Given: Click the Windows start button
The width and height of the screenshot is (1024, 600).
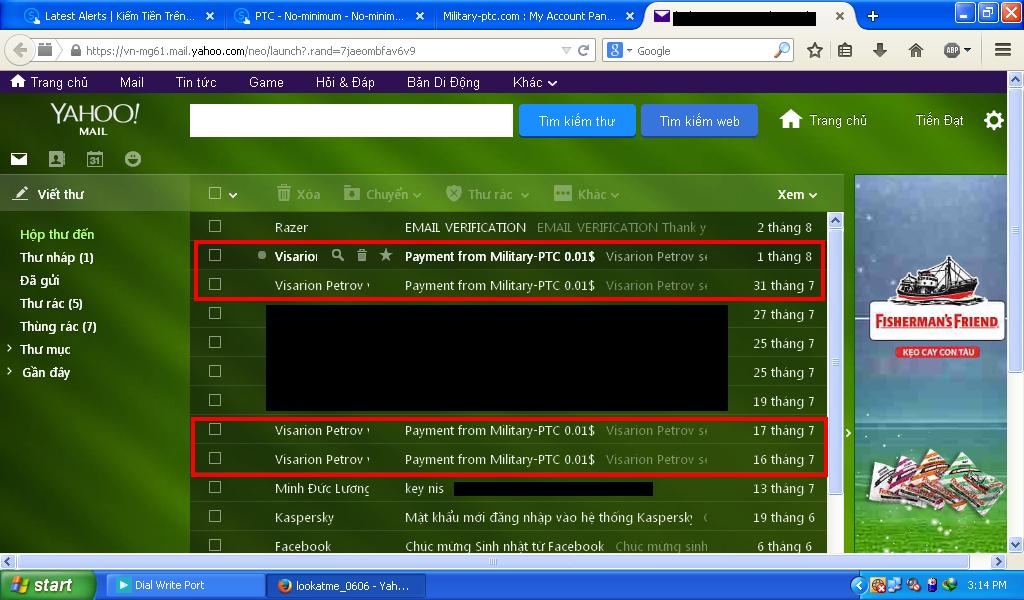Looking at the screenshot, I should tap(48, 585).
